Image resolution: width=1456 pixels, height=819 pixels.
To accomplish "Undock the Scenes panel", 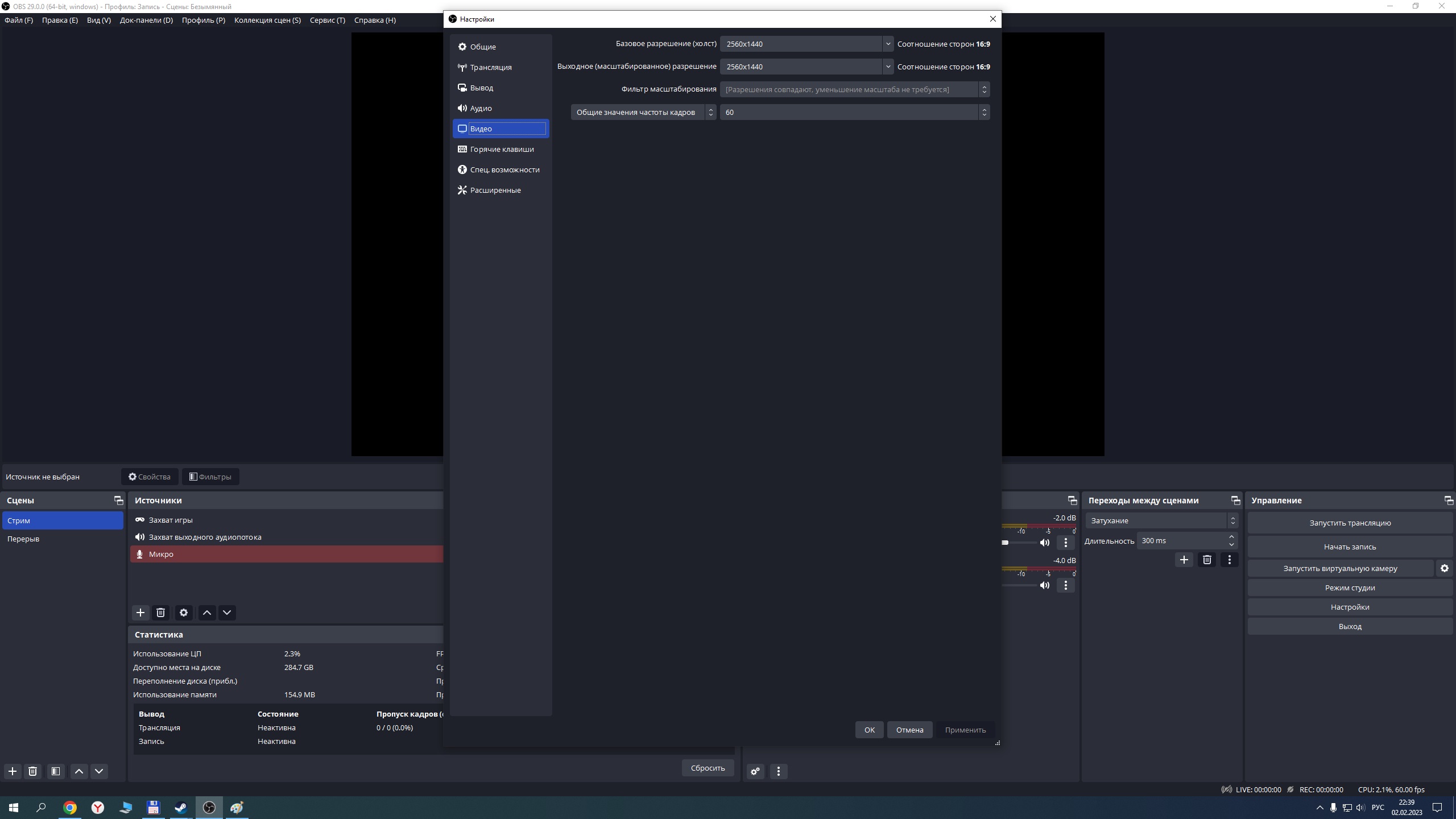I will (x=118, y=500).
